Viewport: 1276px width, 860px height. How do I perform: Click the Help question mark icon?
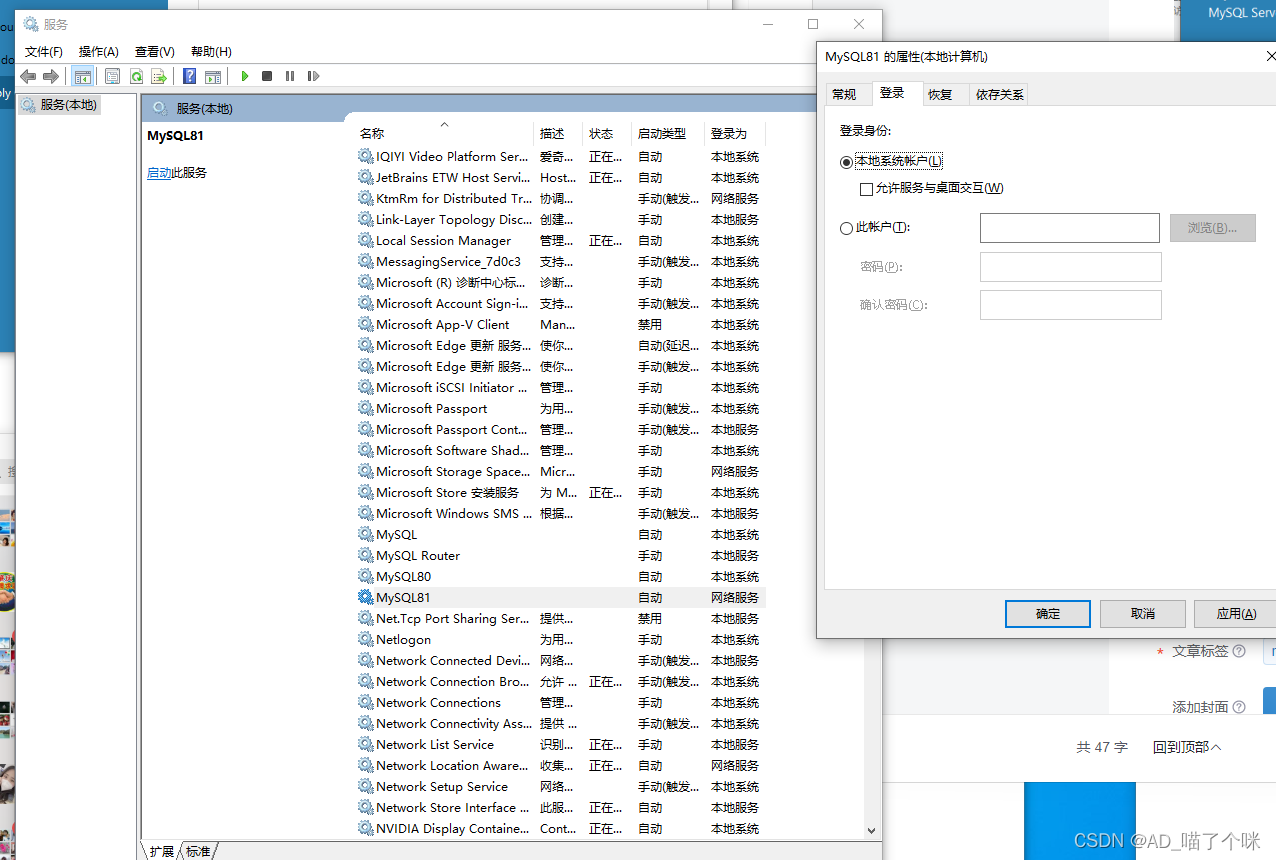(189, 75)
